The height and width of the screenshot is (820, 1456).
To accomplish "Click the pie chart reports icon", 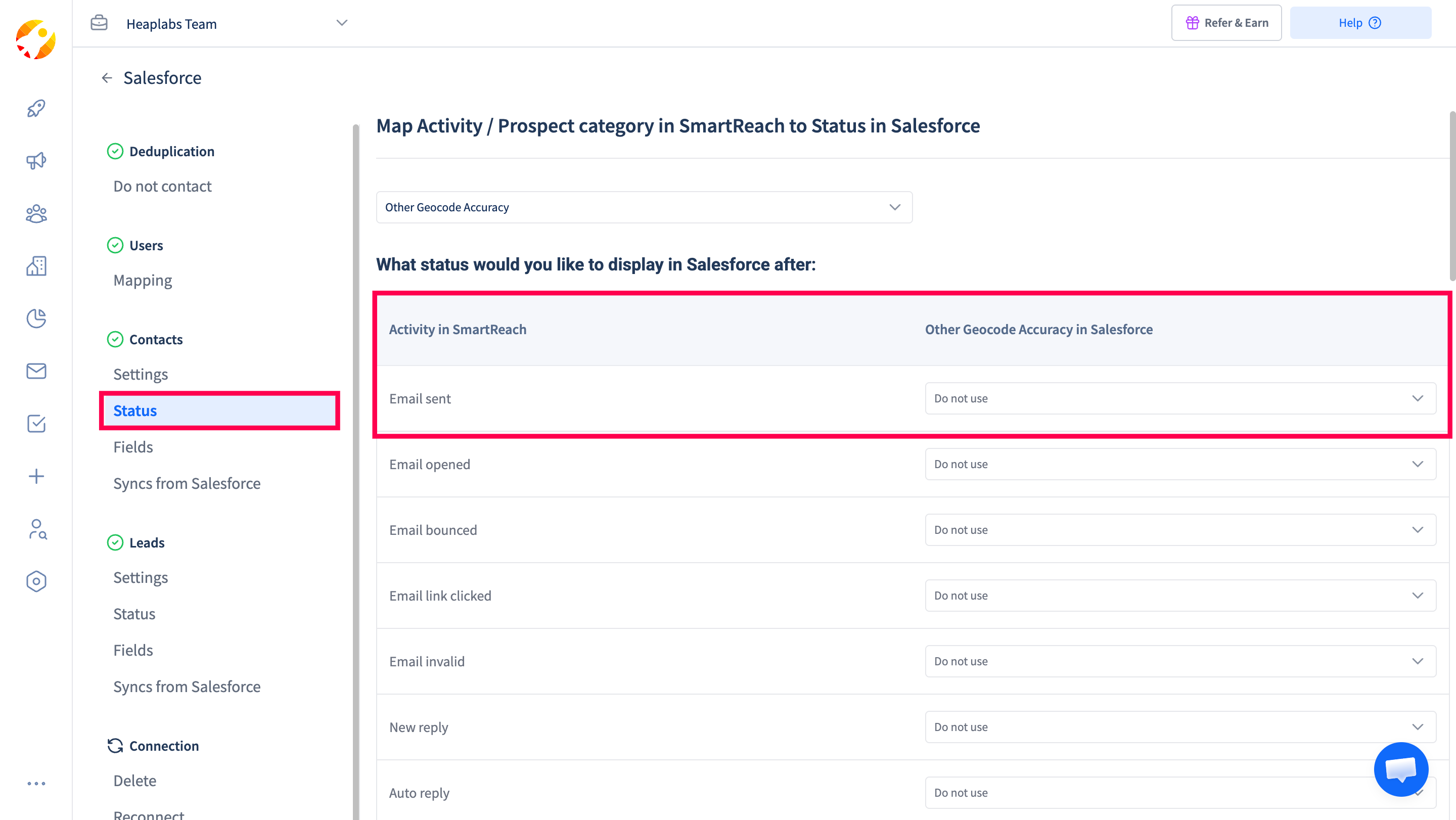I will click(36, 318).
